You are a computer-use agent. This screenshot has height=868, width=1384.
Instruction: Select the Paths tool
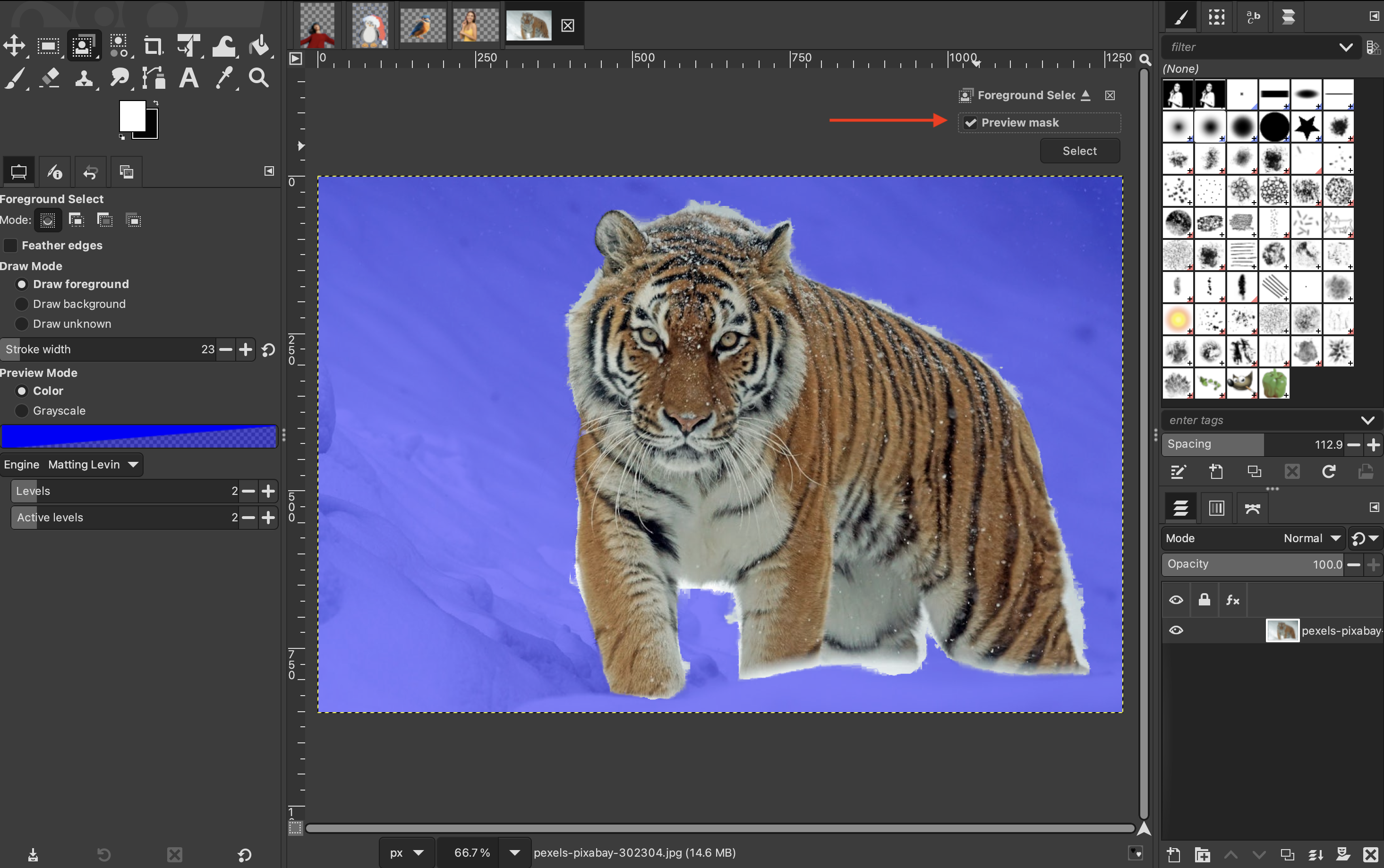[154, 77]
